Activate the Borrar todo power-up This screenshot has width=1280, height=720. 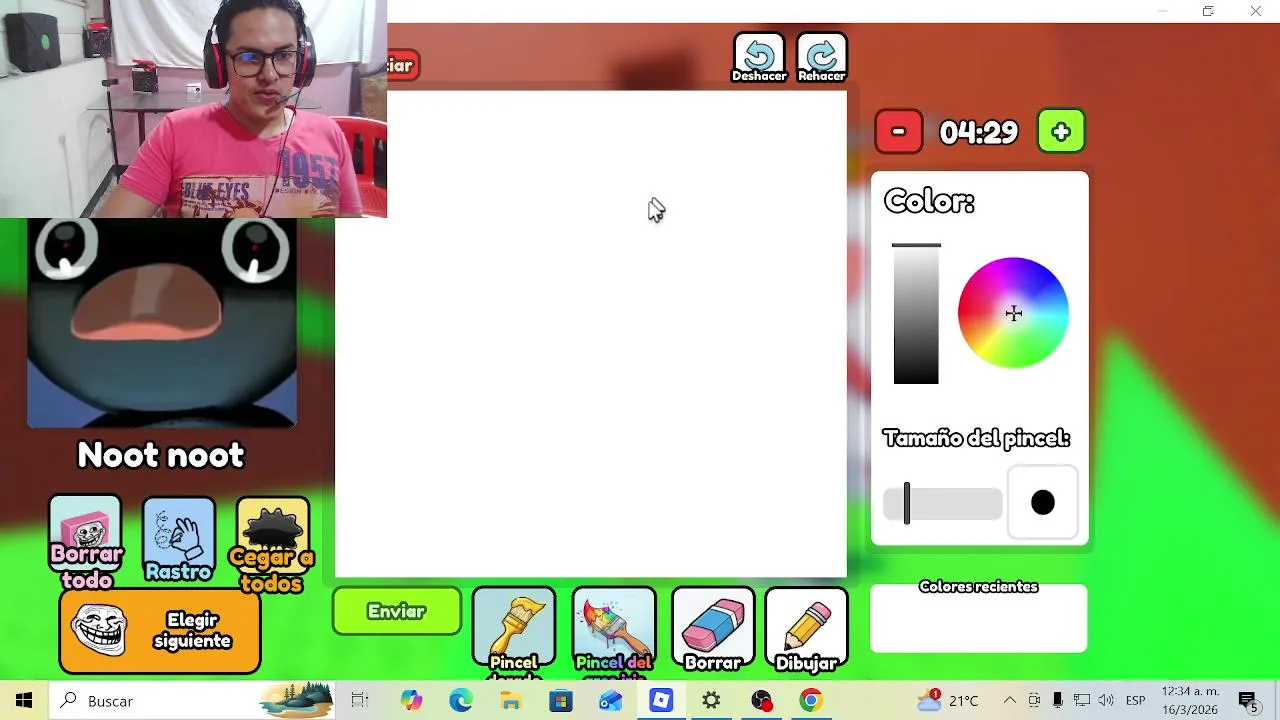click(86, 541)
